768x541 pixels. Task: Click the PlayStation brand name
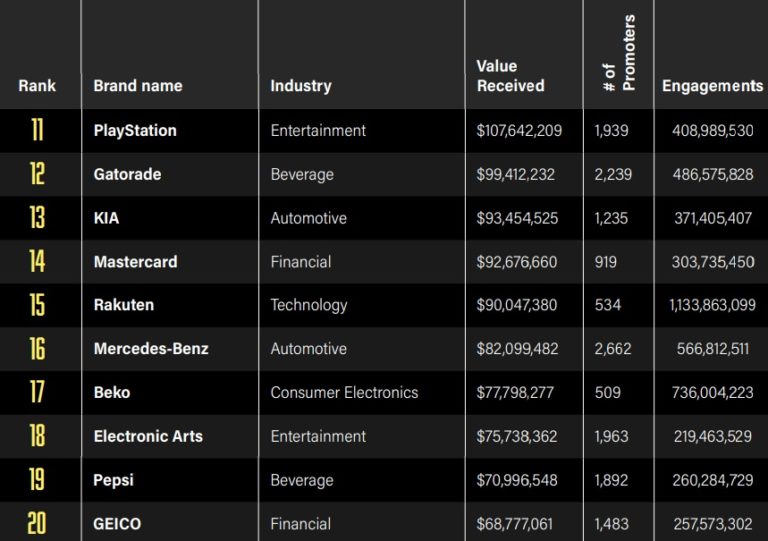coord(135,131)
